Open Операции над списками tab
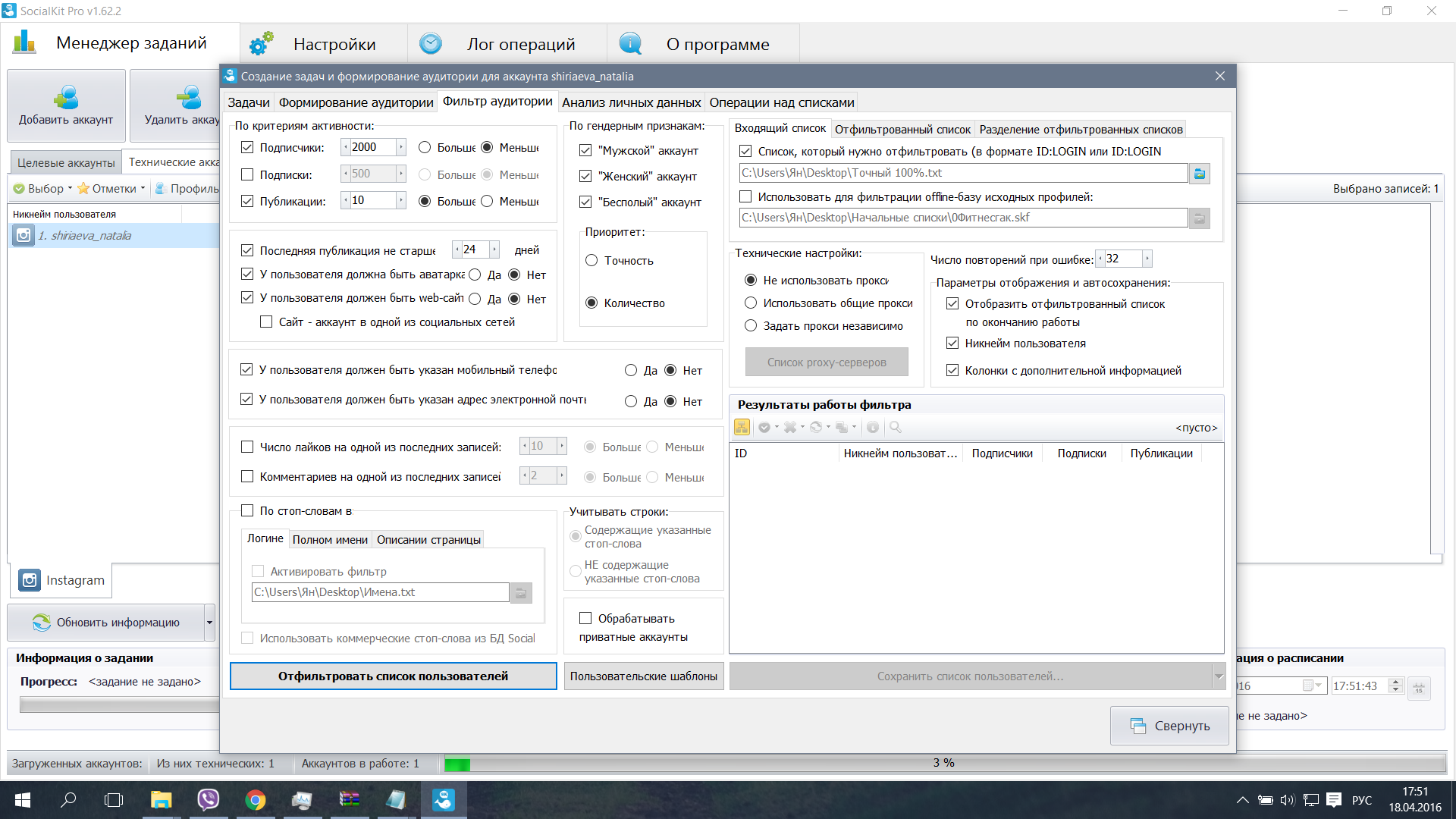This screenshot has width=1456, height=819. click(x=782, y=102)
